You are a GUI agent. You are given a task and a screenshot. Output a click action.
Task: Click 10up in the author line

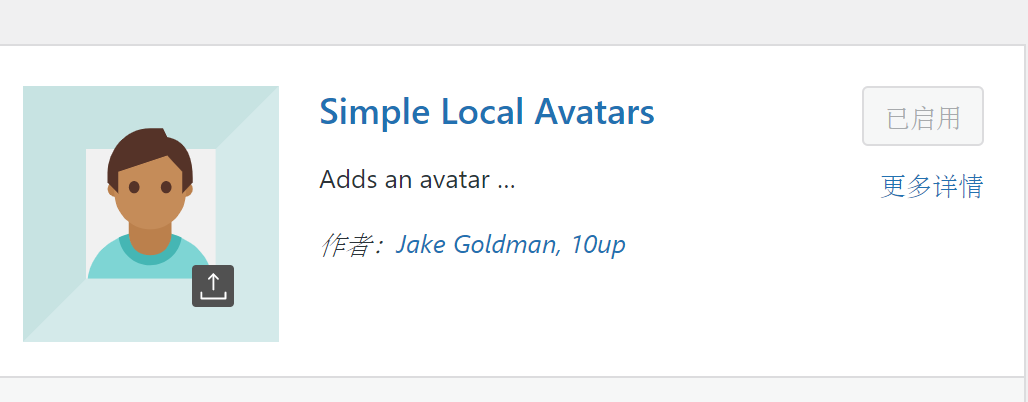click(598, 245)
